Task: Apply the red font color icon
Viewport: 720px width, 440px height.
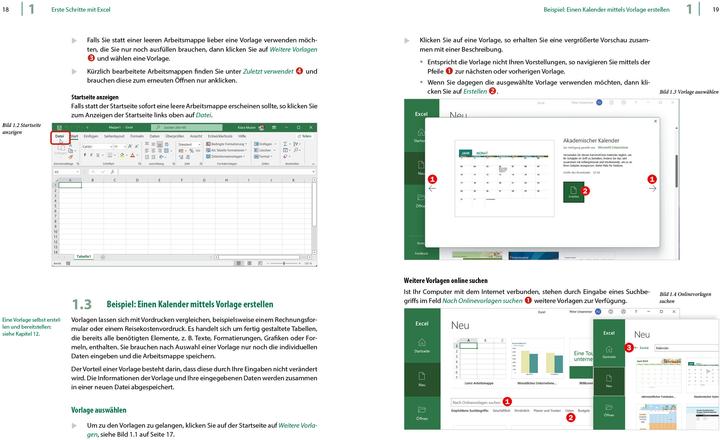Action: pos(132,155)
